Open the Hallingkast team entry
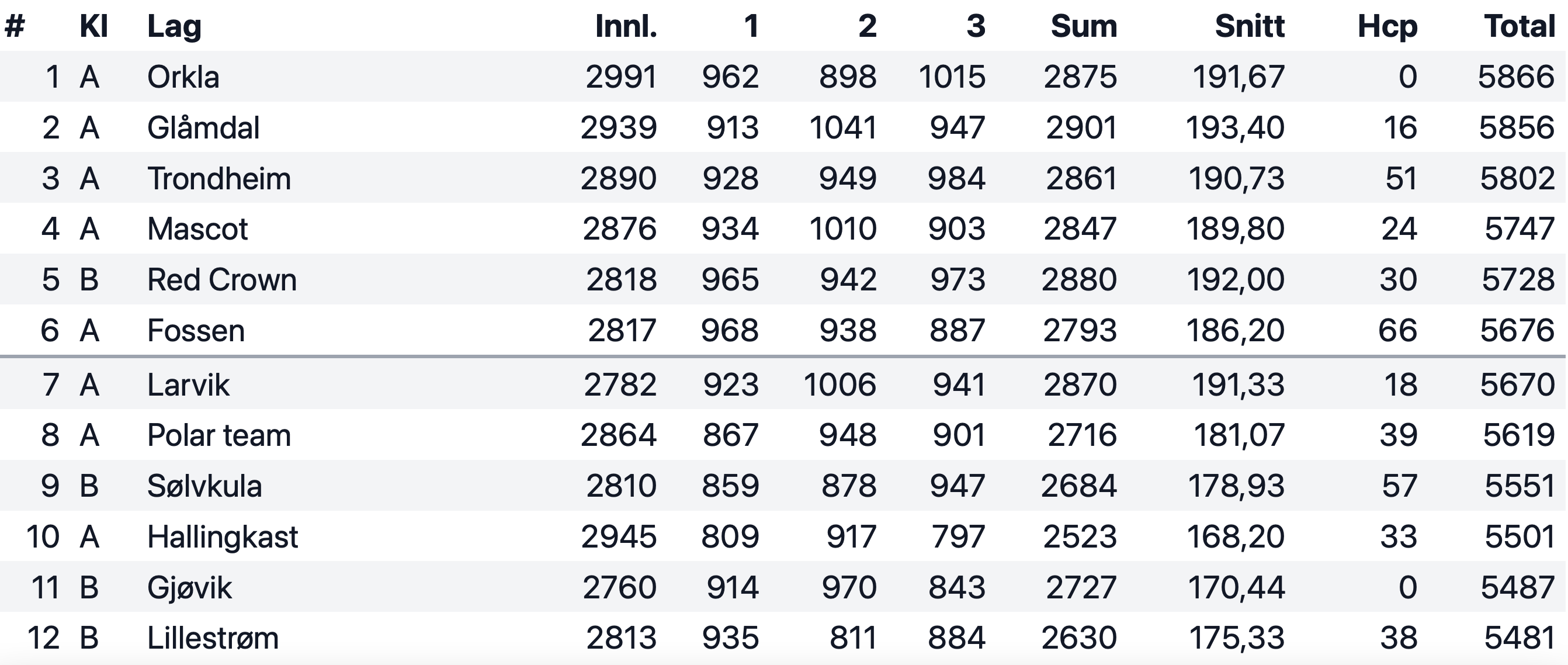Viewport: 1568px width, 665px height. click(x=223, y=537)
